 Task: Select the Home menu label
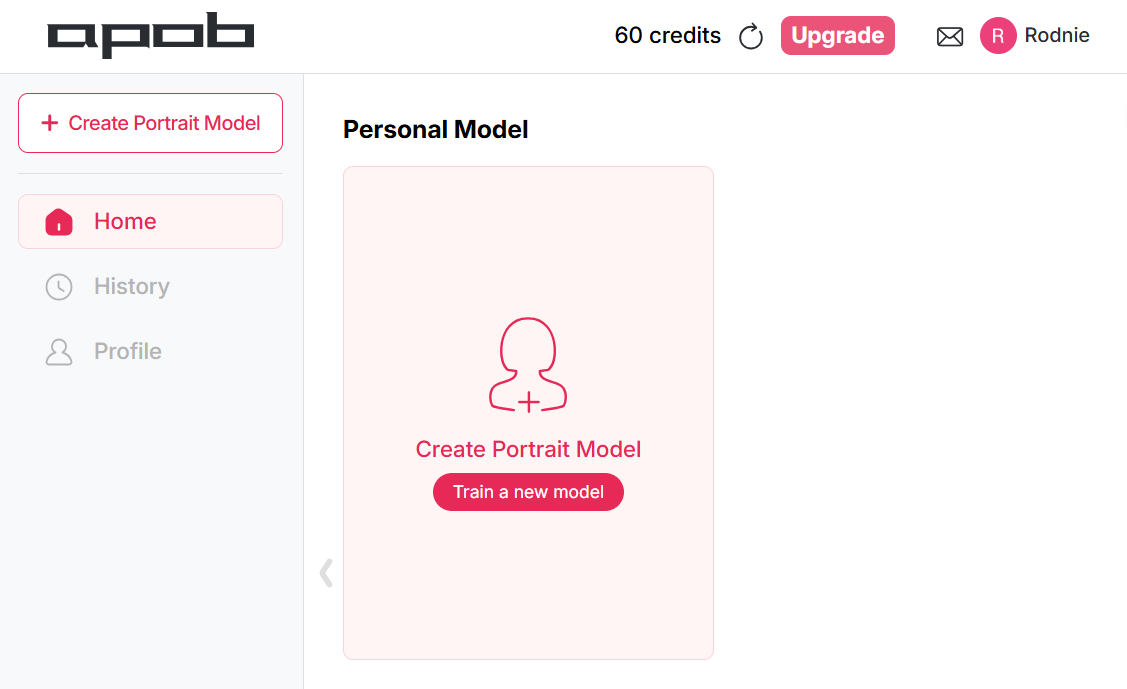coord(125,222)
